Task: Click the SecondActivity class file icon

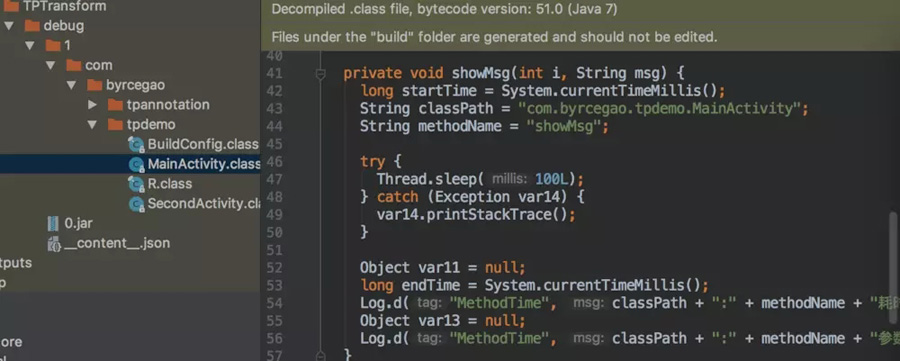Action: (137, 204)
